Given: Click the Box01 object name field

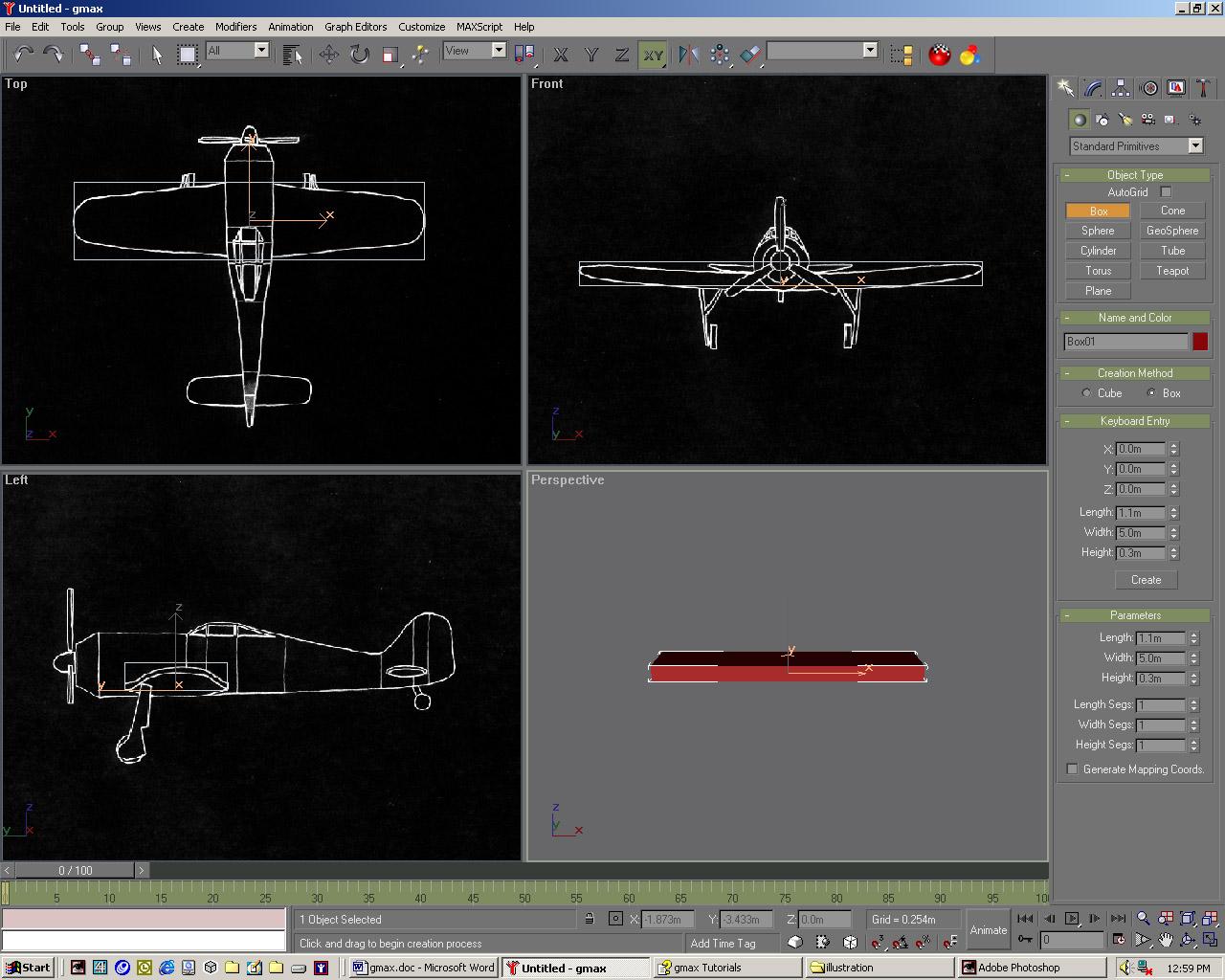Looking at the screenshot, I should tap(1125, 342).
